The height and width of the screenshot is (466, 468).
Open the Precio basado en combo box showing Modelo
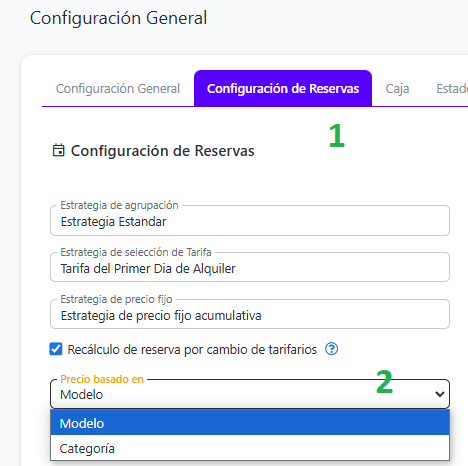point(250,394)
